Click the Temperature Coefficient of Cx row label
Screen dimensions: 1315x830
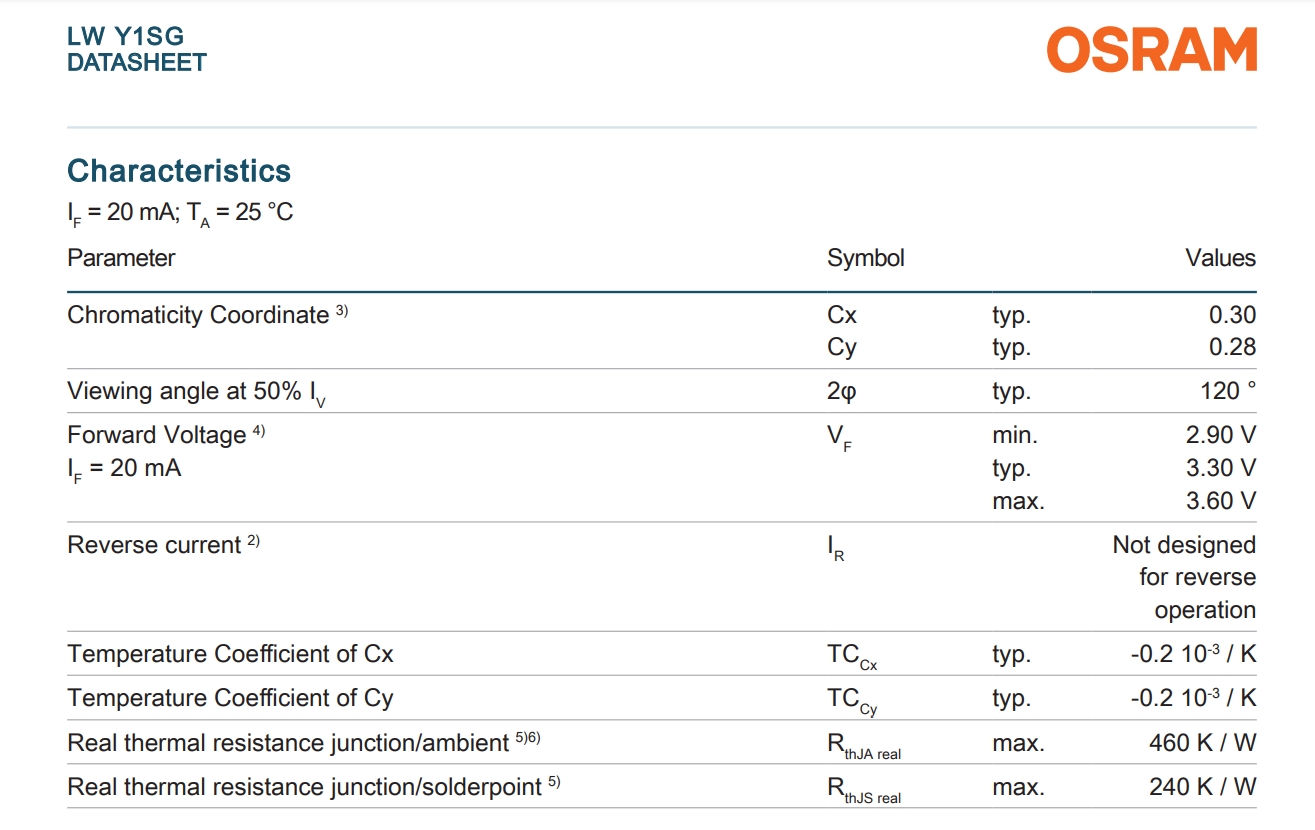[230, 654]
